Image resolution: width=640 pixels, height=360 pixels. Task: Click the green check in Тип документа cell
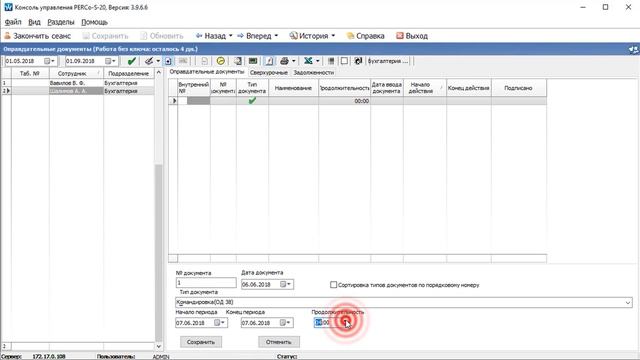tap(252, 100)
